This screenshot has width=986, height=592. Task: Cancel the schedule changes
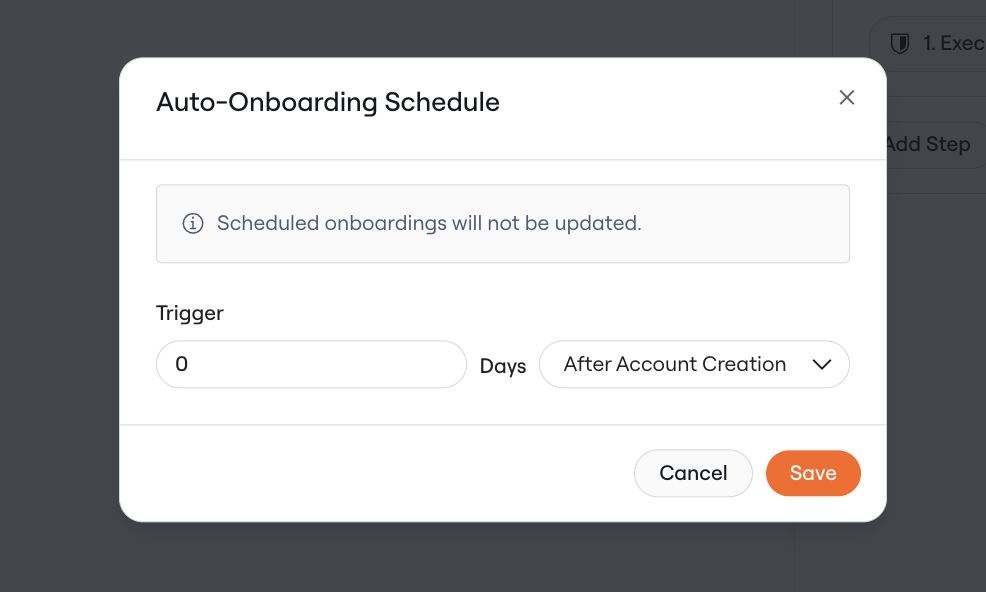(693, 473)
